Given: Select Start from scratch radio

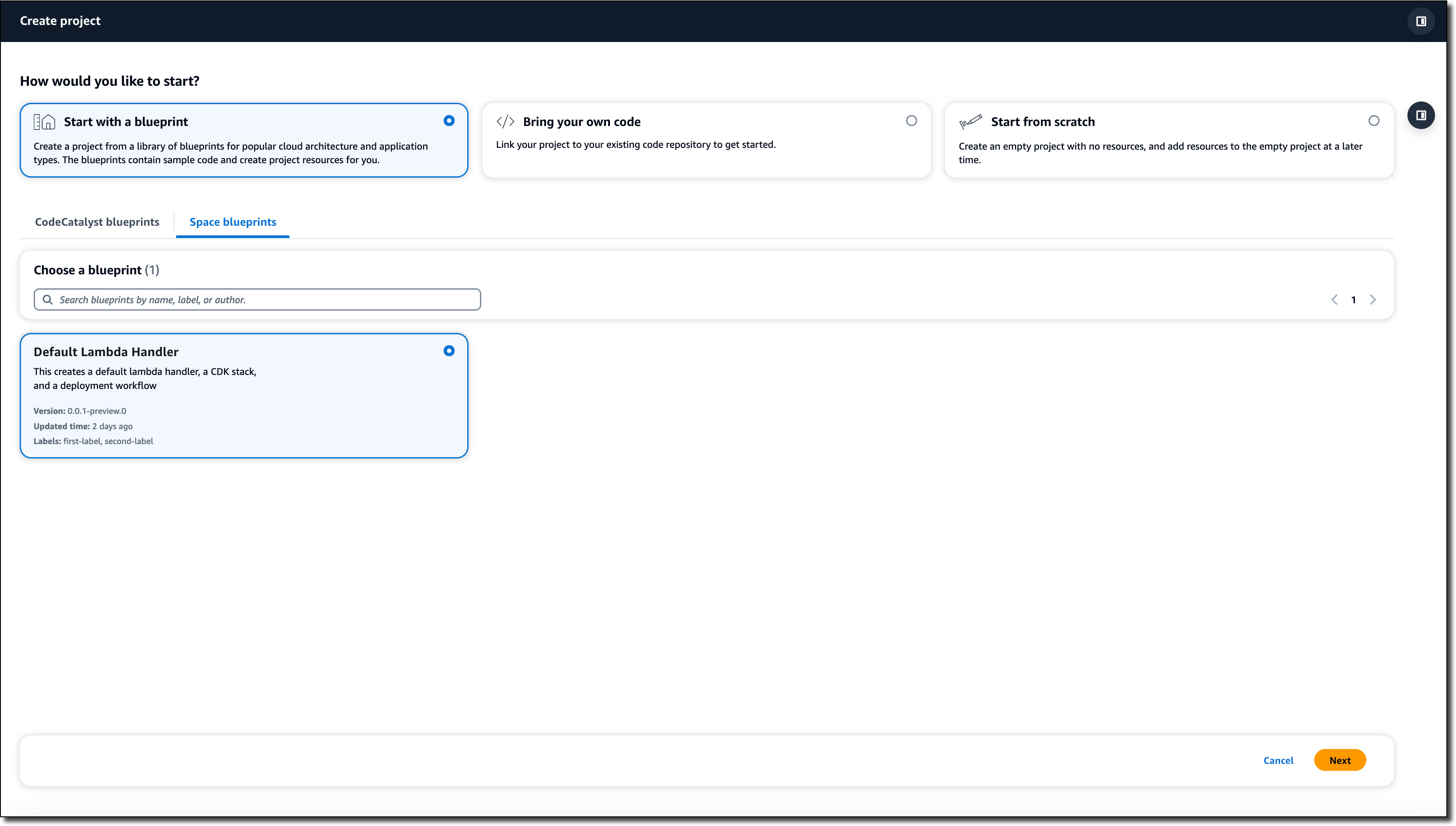Looking at the screenshot, I should coord(1373,121).
